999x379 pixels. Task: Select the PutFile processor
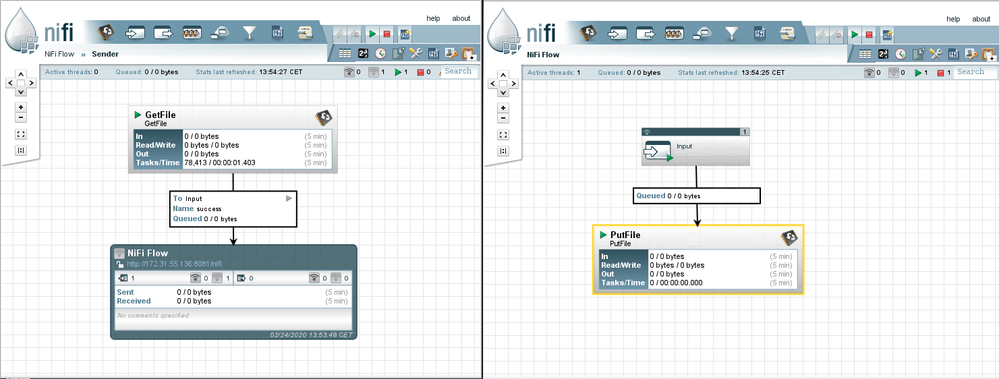point(698,259)
